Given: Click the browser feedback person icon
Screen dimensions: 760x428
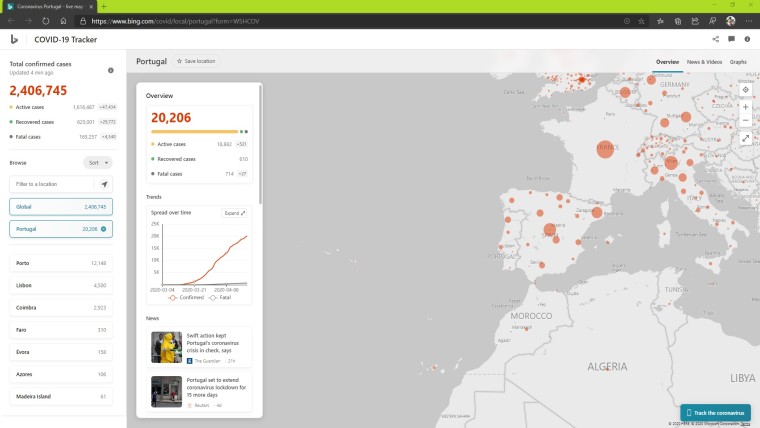Looking at the screenshot, I should [x=712, y=21].
